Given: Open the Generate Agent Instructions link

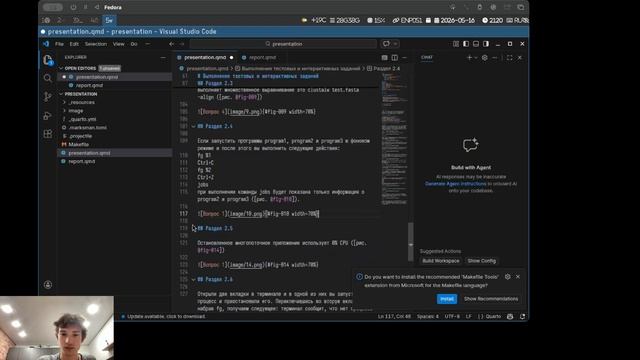Looking at the screenshot, I should pyautogui.click(x=456, y=184).
